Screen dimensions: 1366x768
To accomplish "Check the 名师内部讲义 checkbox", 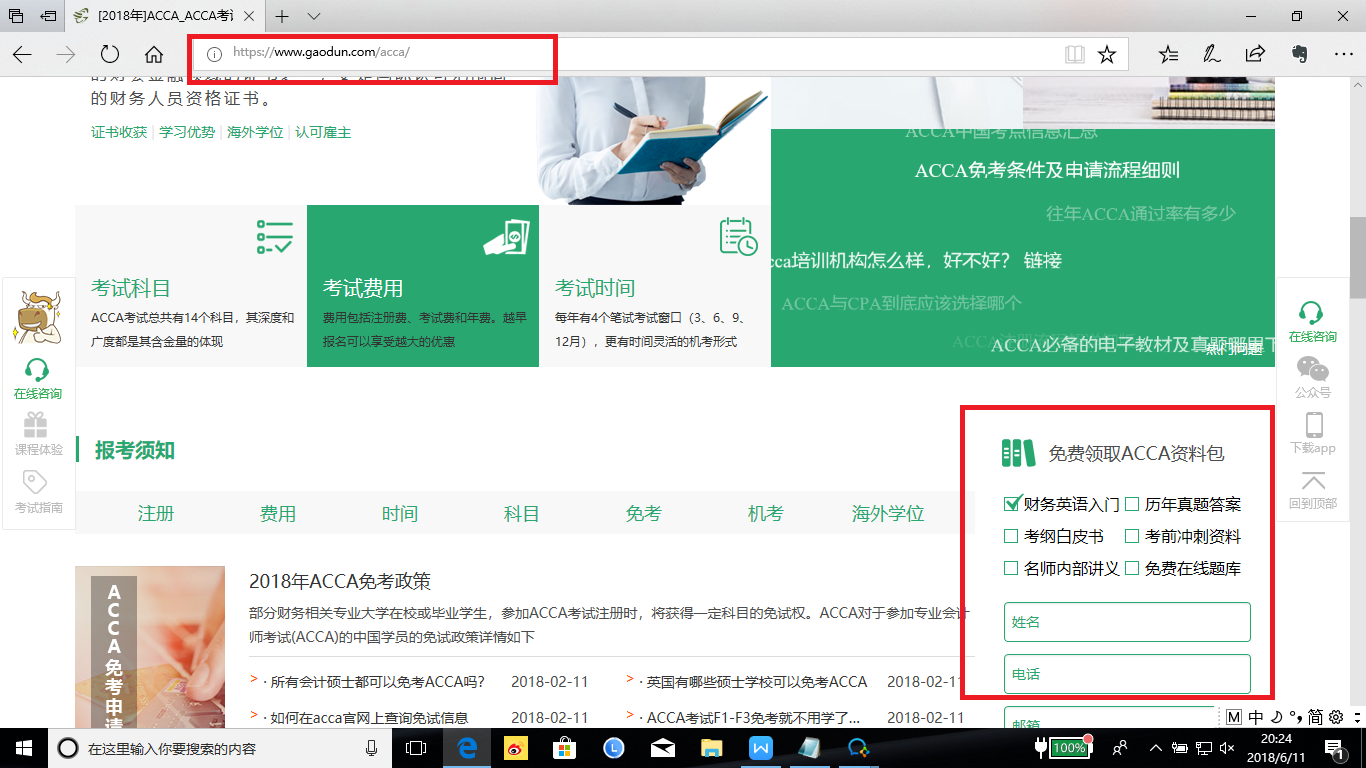I will (1011, 569).
